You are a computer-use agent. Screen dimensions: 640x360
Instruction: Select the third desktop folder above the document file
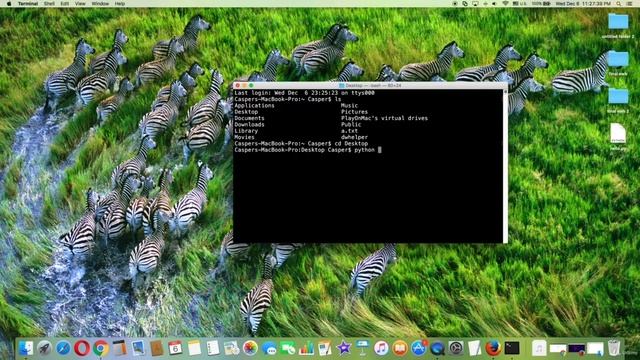coord(618,100)
